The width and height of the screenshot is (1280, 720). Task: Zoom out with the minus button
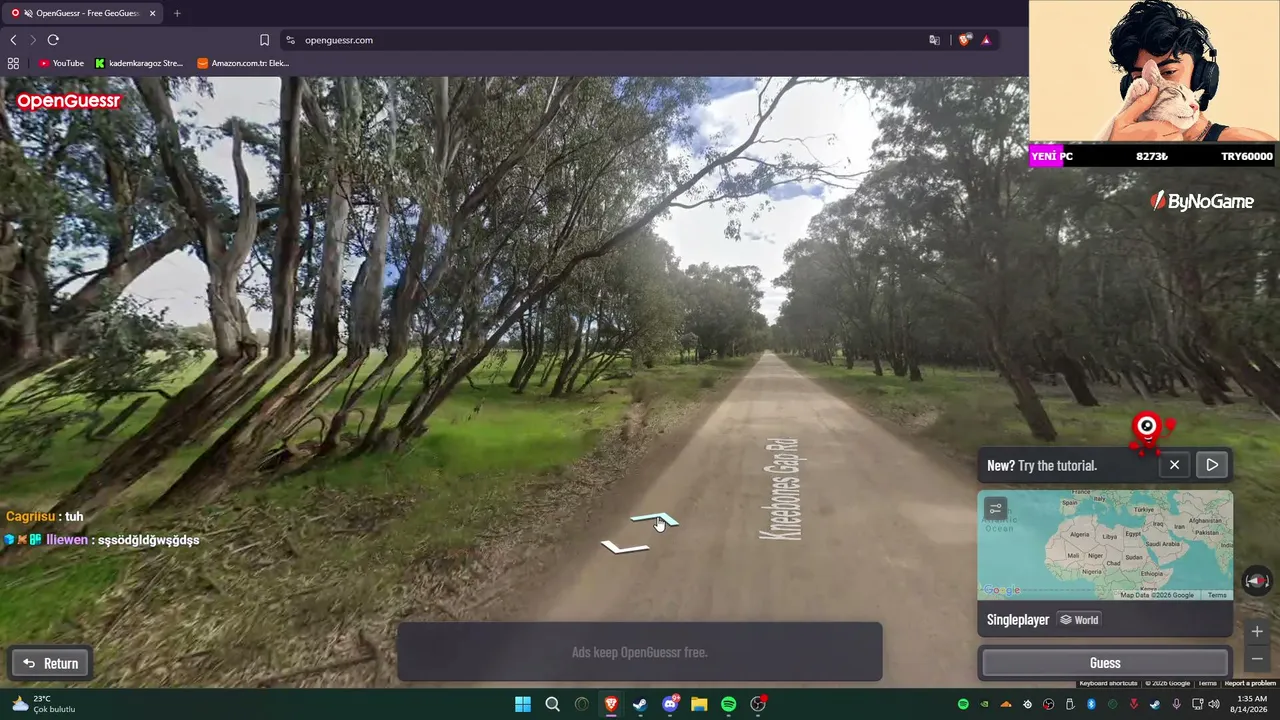pyautogui.click(x=1257, y=659)
